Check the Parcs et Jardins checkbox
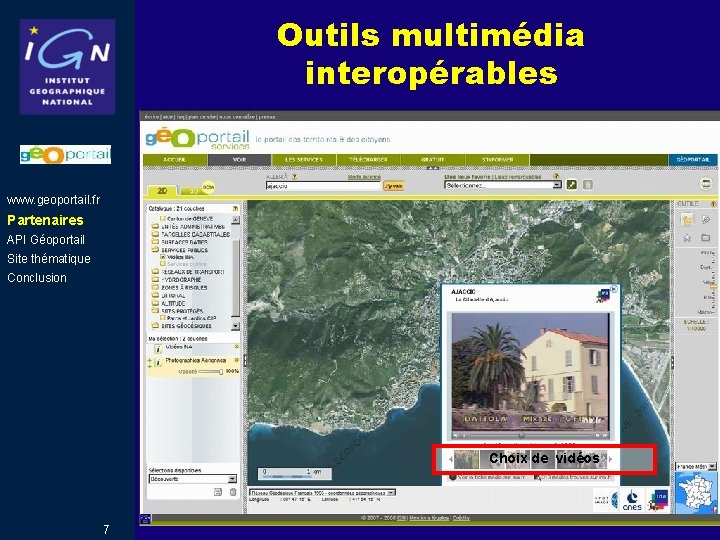The image size is (720, 540). click(x=163, y=318)
